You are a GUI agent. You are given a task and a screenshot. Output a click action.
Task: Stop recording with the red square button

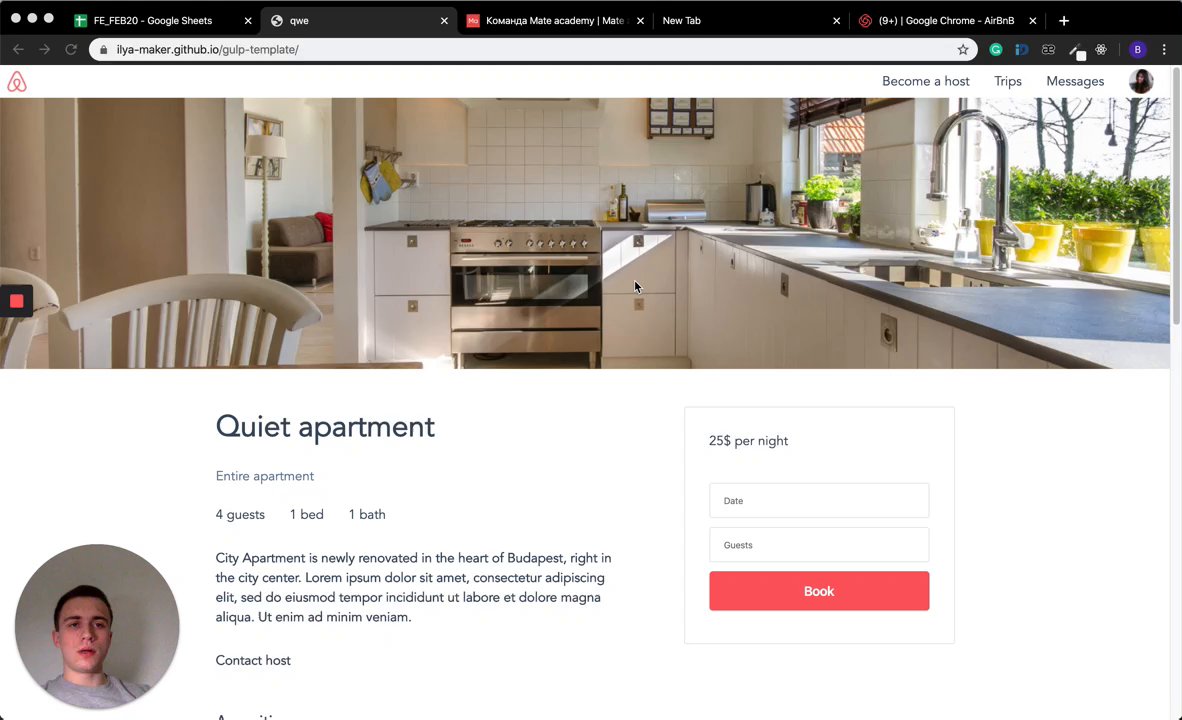tap(17, 302)
